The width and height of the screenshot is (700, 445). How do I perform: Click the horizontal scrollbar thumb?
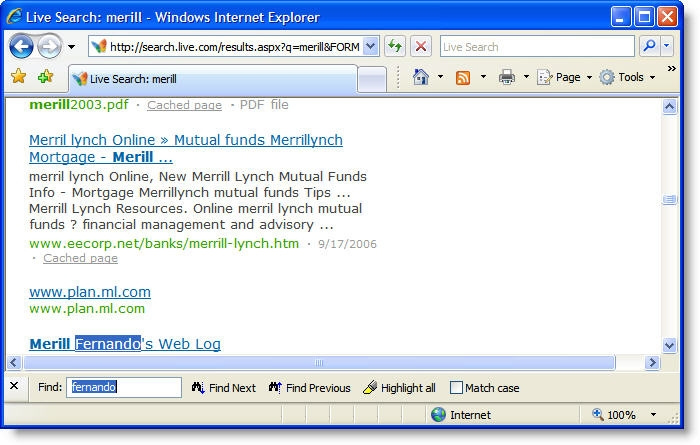[x=319, y=362]
